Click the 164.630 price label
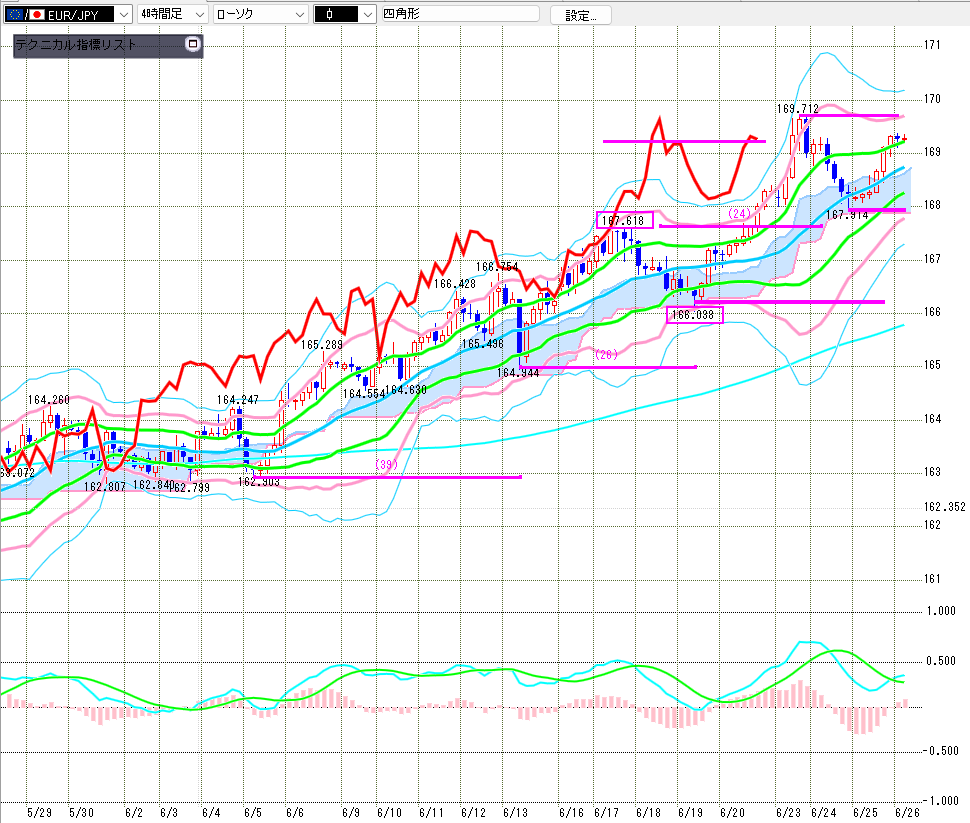Screen dimensions: 970x823 pos(406,390)
